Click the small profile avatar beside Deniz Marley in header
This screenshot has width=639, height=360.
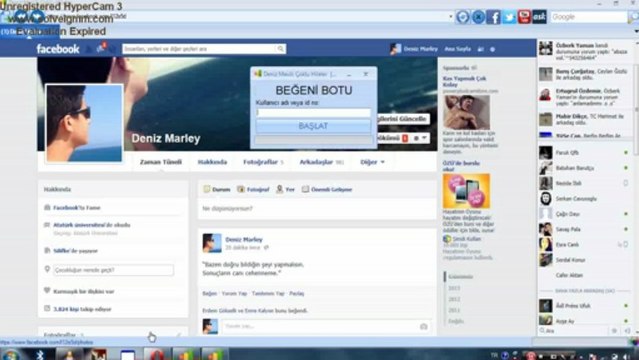[x=395, y=49]
